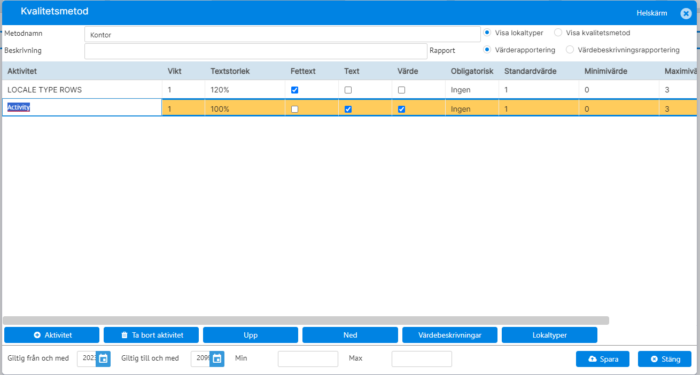Click Ta bort aktivitet button
The height and width of the screenshot is (375, 700).
coord(151,335)
